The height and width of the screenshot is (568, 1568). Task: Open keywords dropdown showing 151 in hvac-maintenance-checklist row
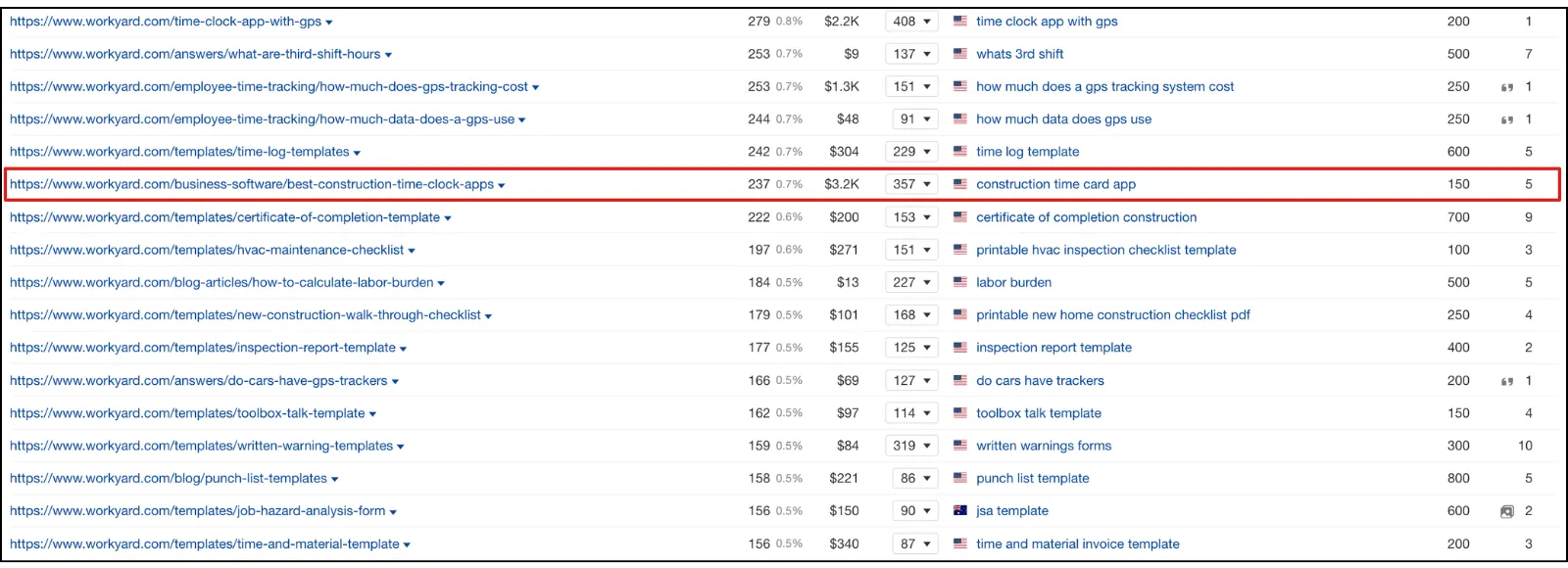coord(911,250)
